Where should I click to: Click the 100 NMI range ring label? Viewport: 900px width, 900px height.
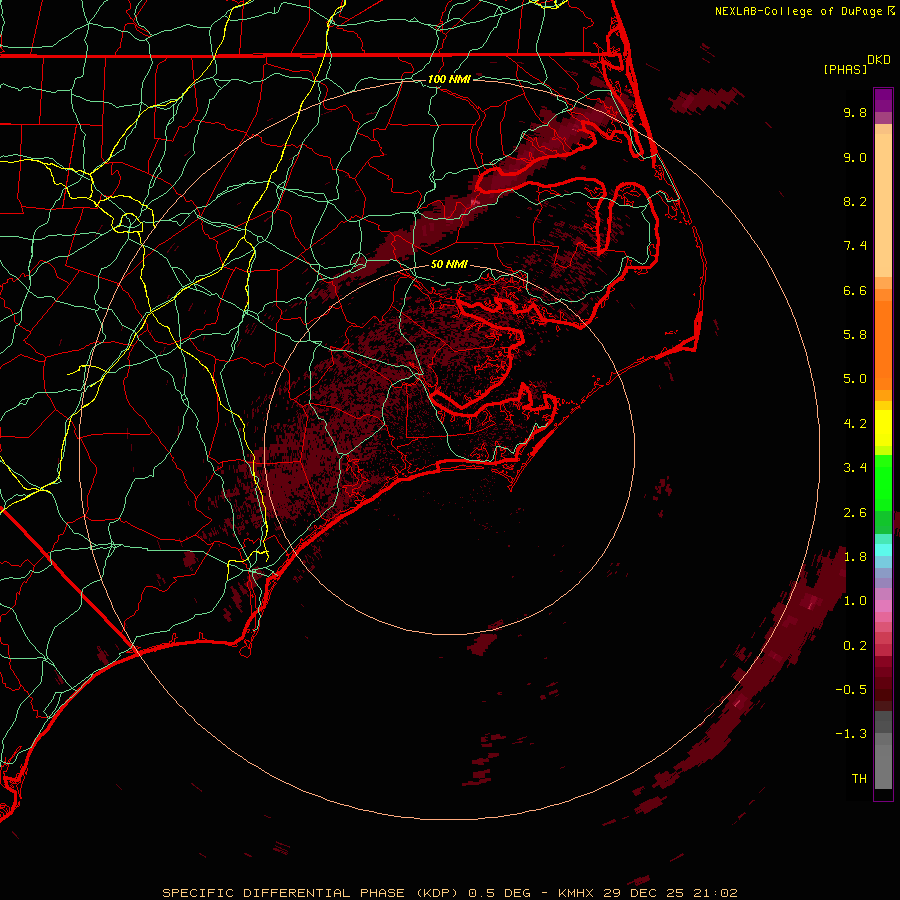(x=449, y=79)
